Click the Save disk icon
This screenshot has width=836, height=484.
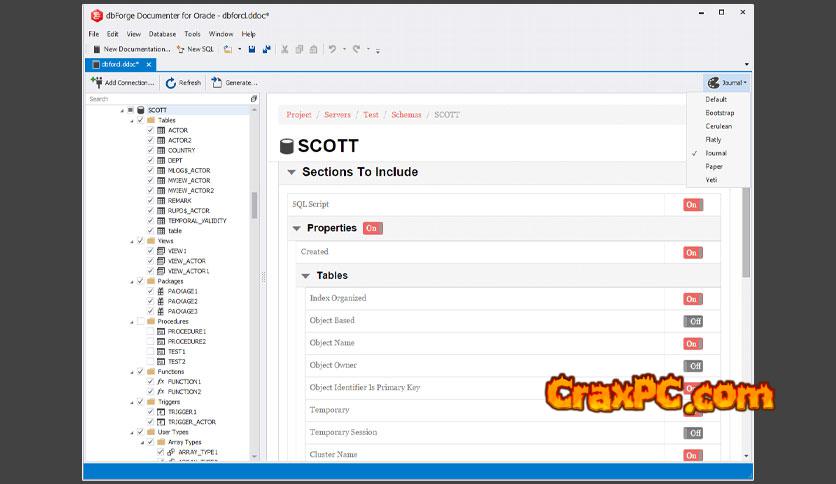251,49
